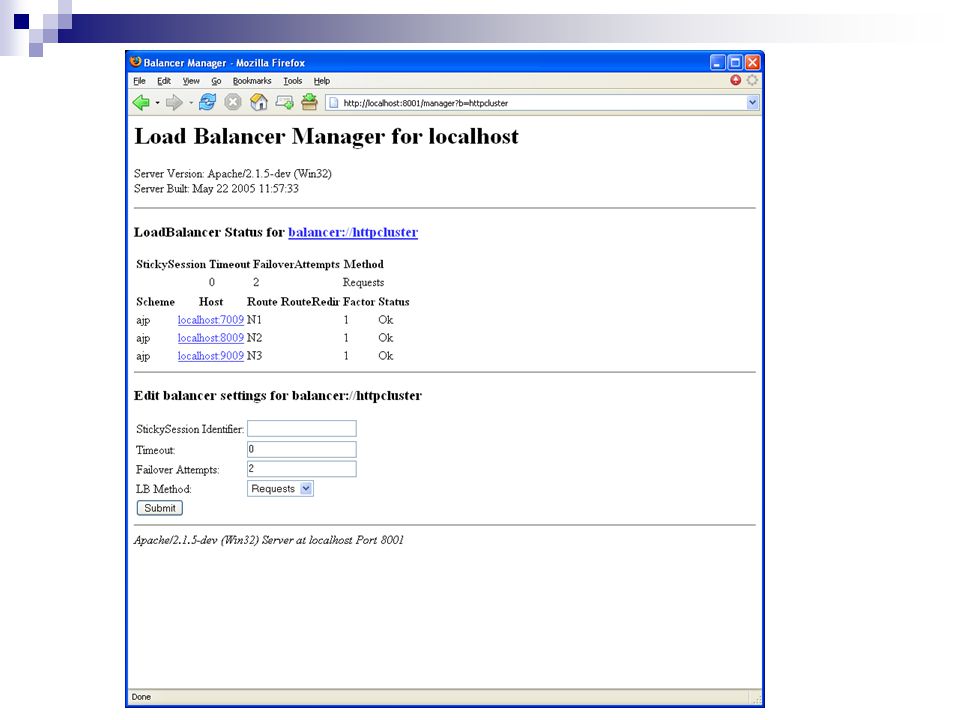This screenshot has height=720, width=960.
Task: Click the 'Edit balancer settings for balancer://httpcluster' heading
Action: point(278,396)
